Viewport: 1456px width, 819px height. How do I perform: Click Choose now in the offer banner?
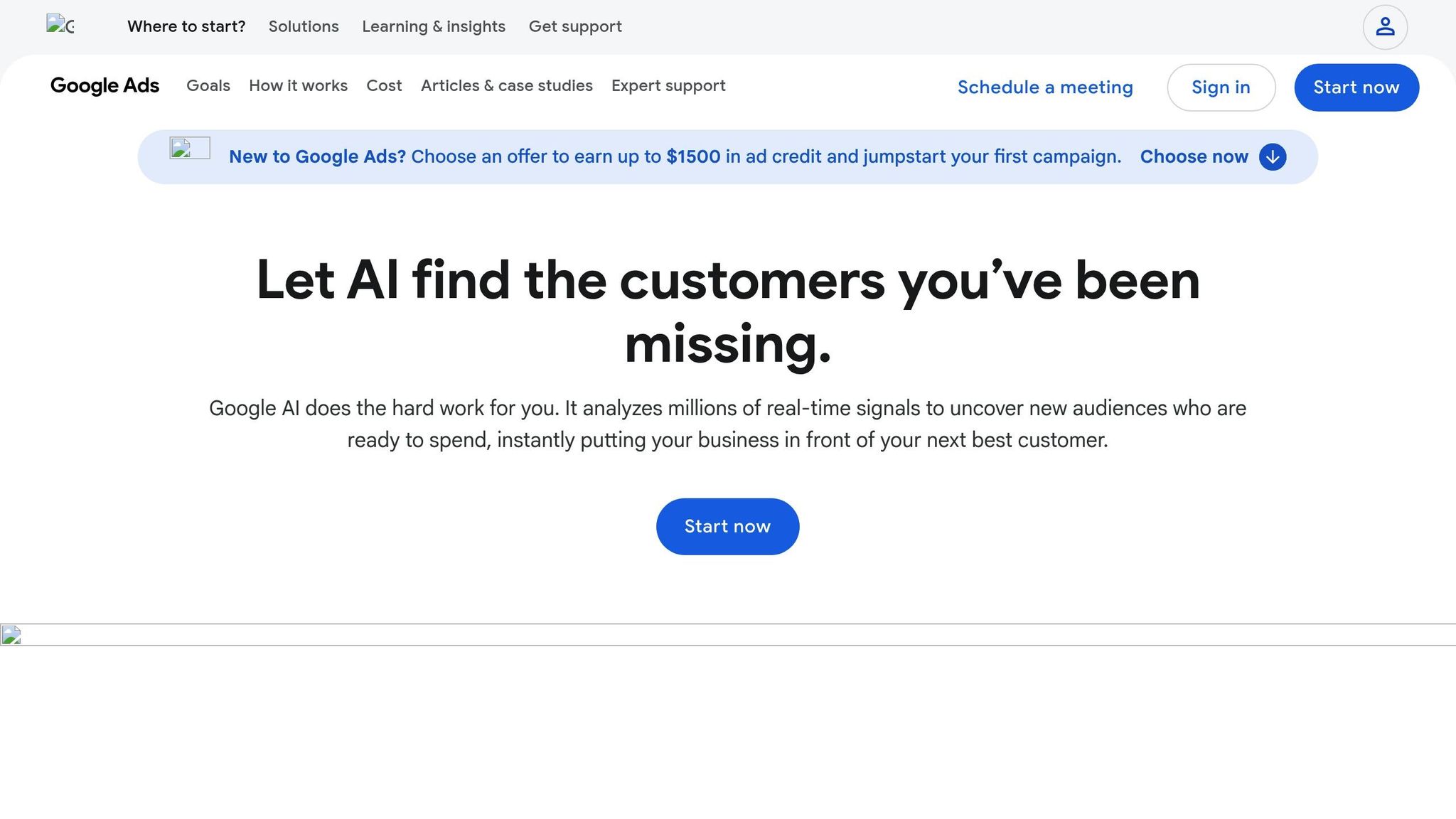(x=1194, y=156)
